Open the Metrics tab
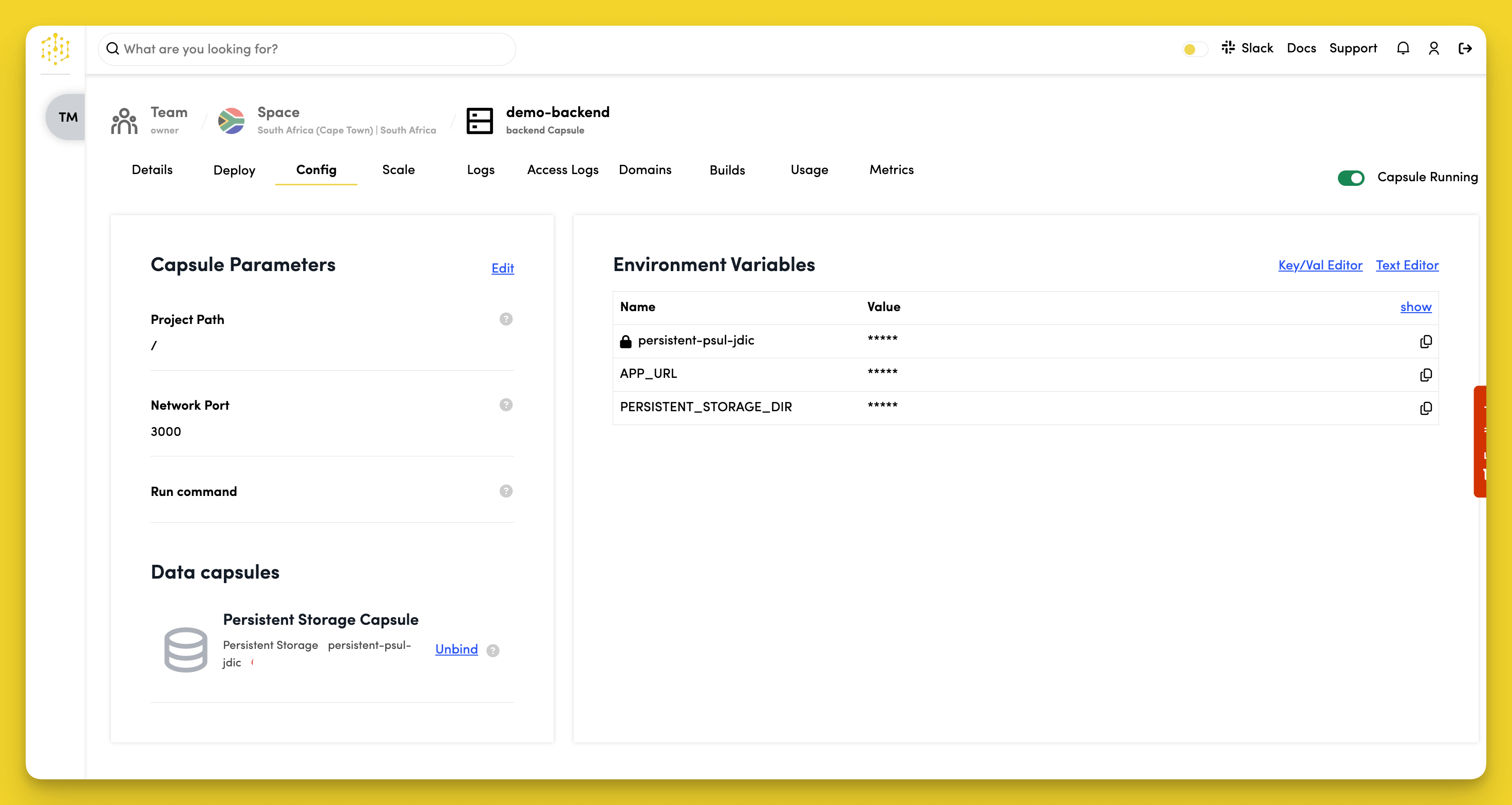 (x=891, y=170)
